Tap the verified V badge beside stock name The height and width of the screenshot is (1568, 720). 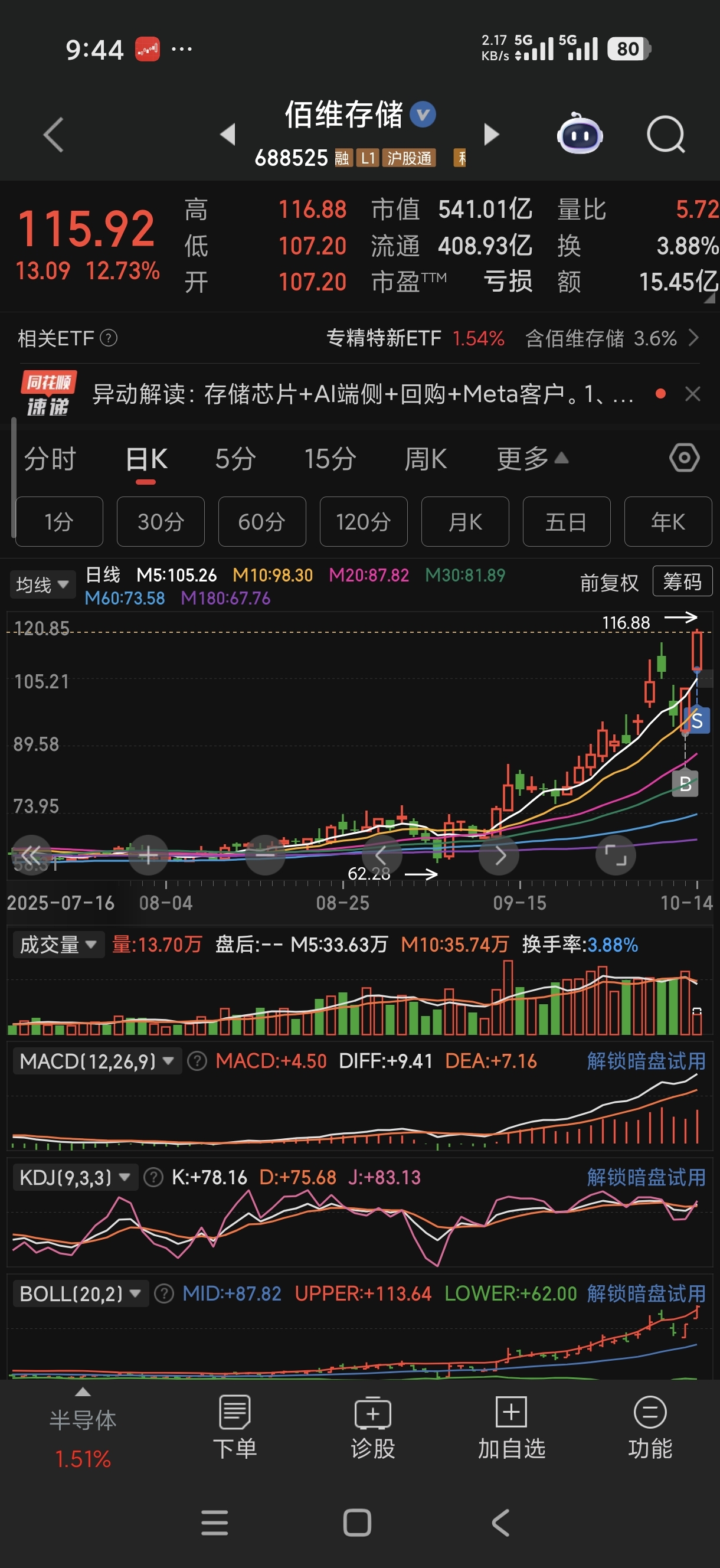click(423, 115)
